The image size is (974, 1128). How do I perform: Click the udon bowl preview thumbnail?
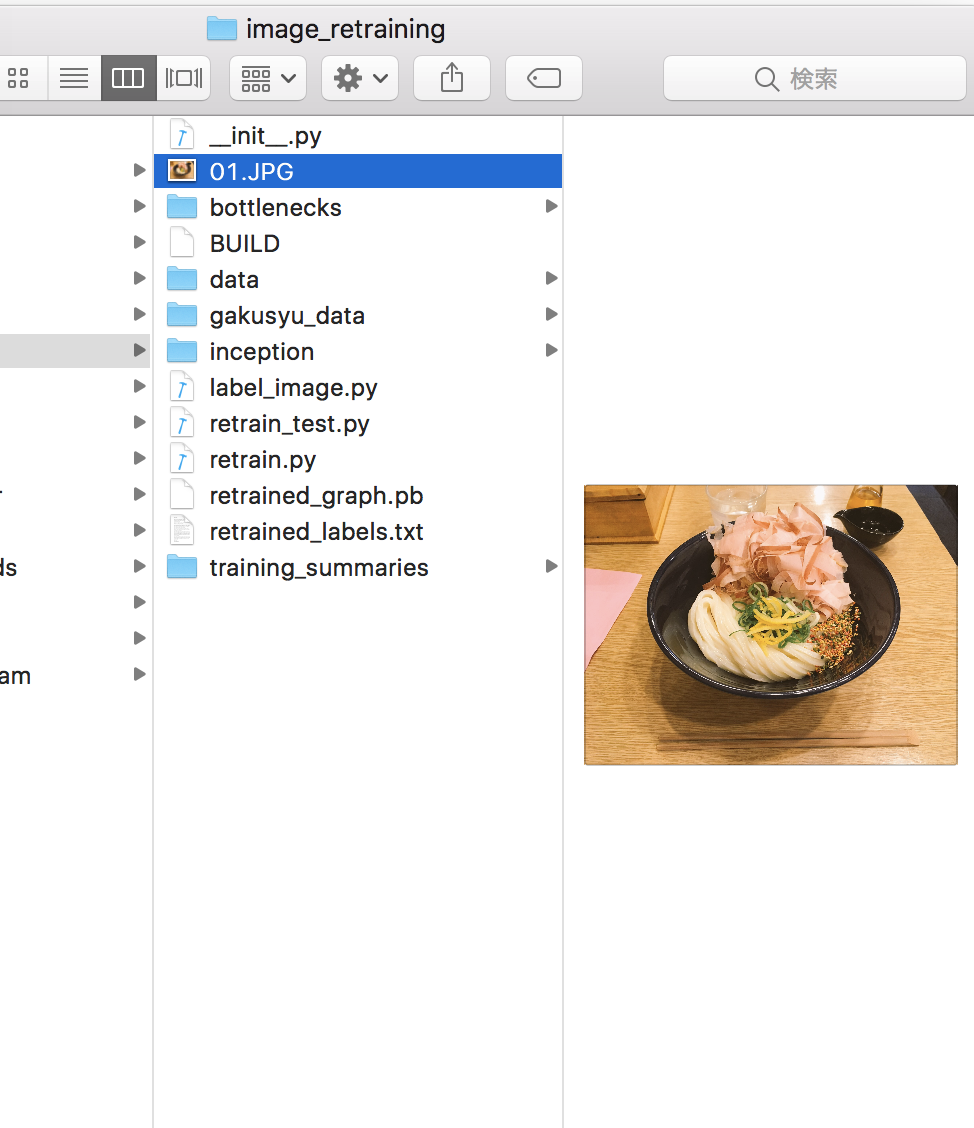[x=770, y=624]
